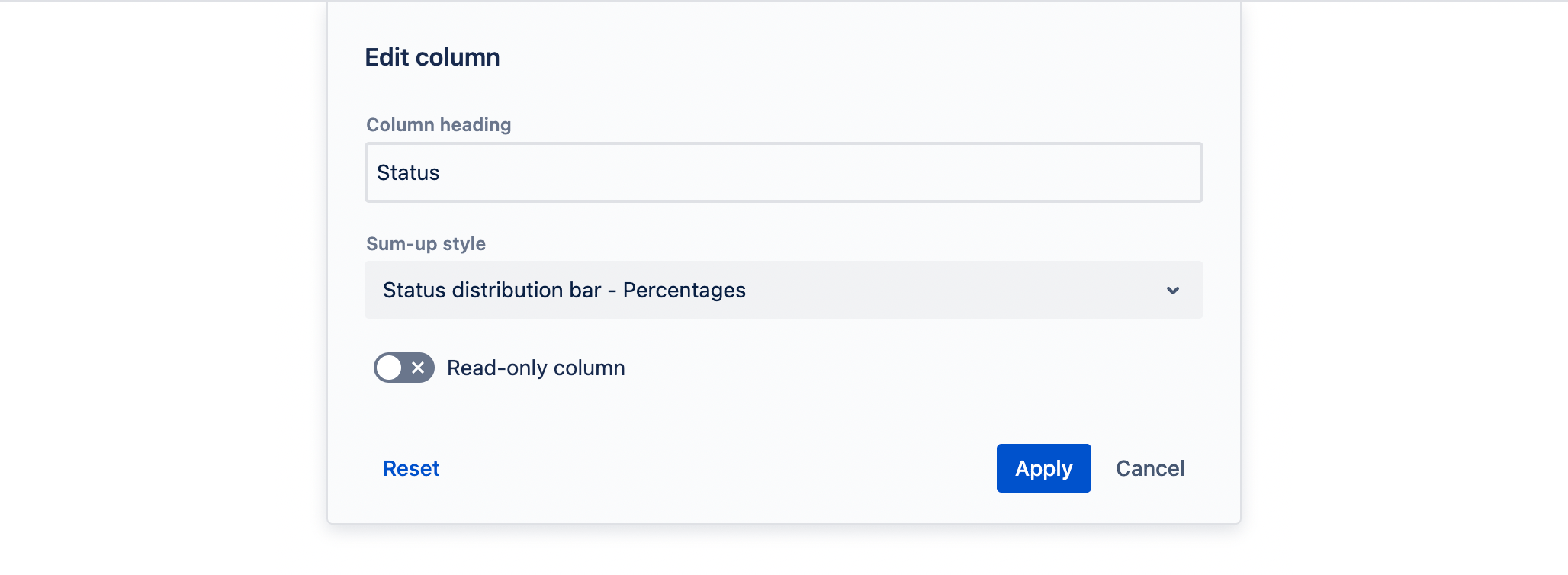This screenshot has width=1568, height=575.
Task: Click the Apply button
Action: click(x=1044, y=468)
